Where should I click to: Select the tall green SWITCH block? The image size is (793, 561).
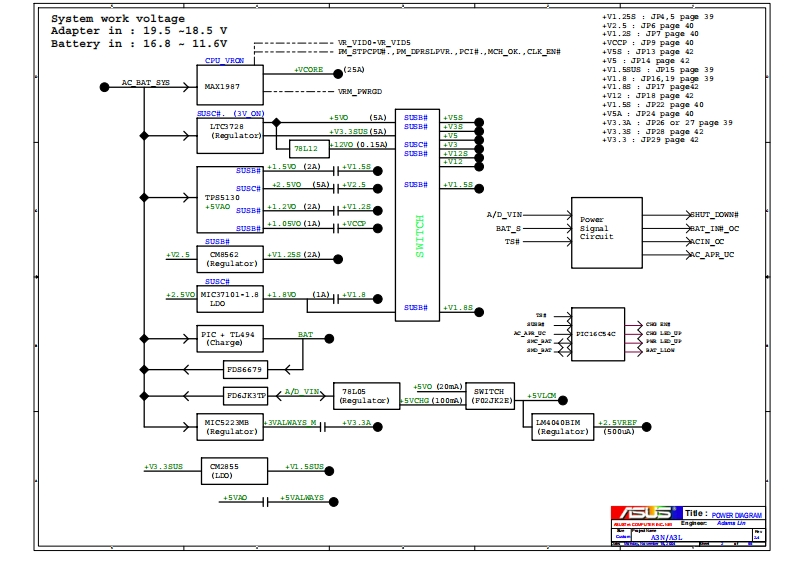420,215
